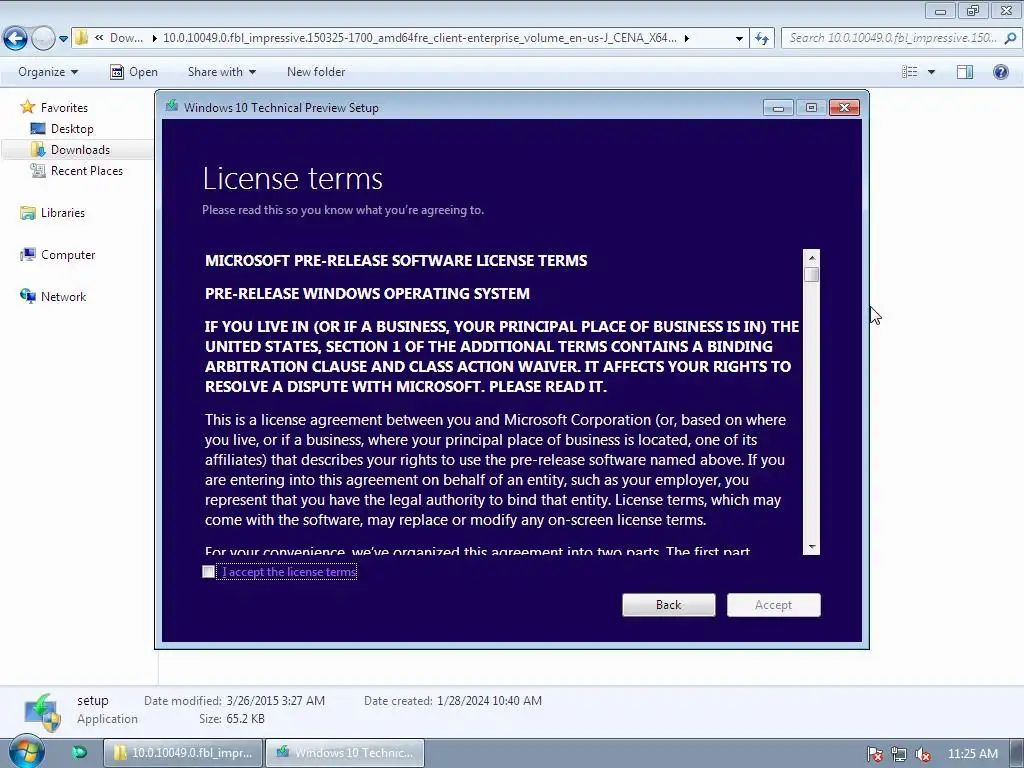Switch to Windows 10 Technical Preview taskbar button
This screenshot has width=1024, height=768.
[345, 753]
